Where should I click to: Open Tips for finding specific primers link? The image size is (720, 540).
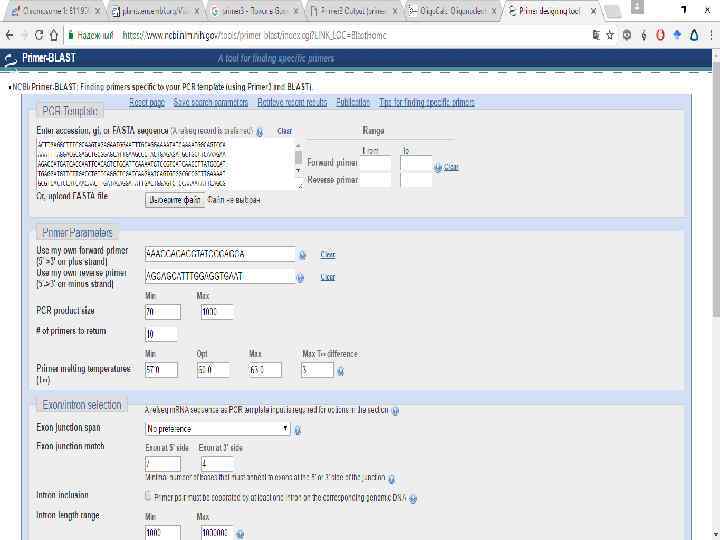point(427,102)
